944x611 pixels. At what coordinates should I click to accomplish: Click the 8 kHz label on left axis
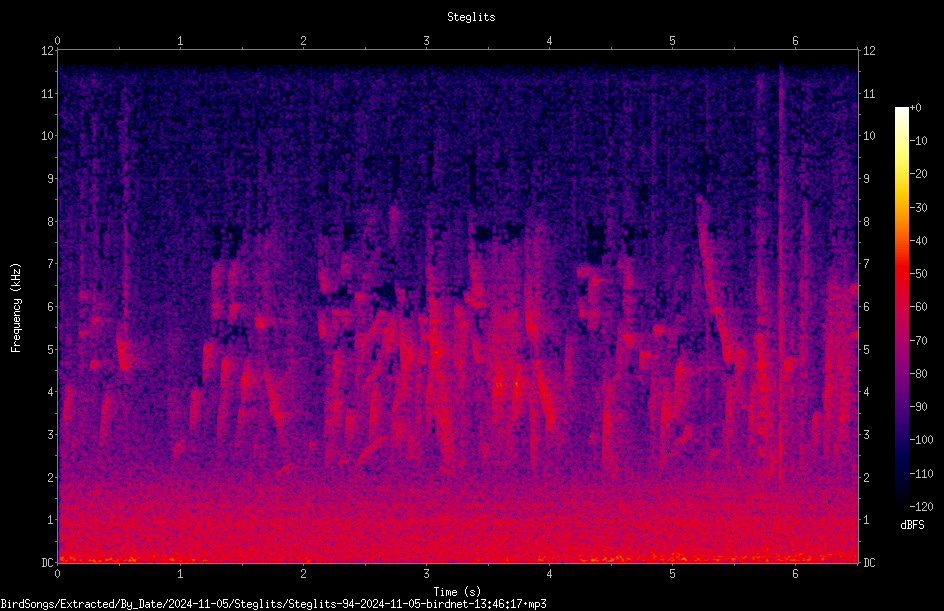pos(50,222)
